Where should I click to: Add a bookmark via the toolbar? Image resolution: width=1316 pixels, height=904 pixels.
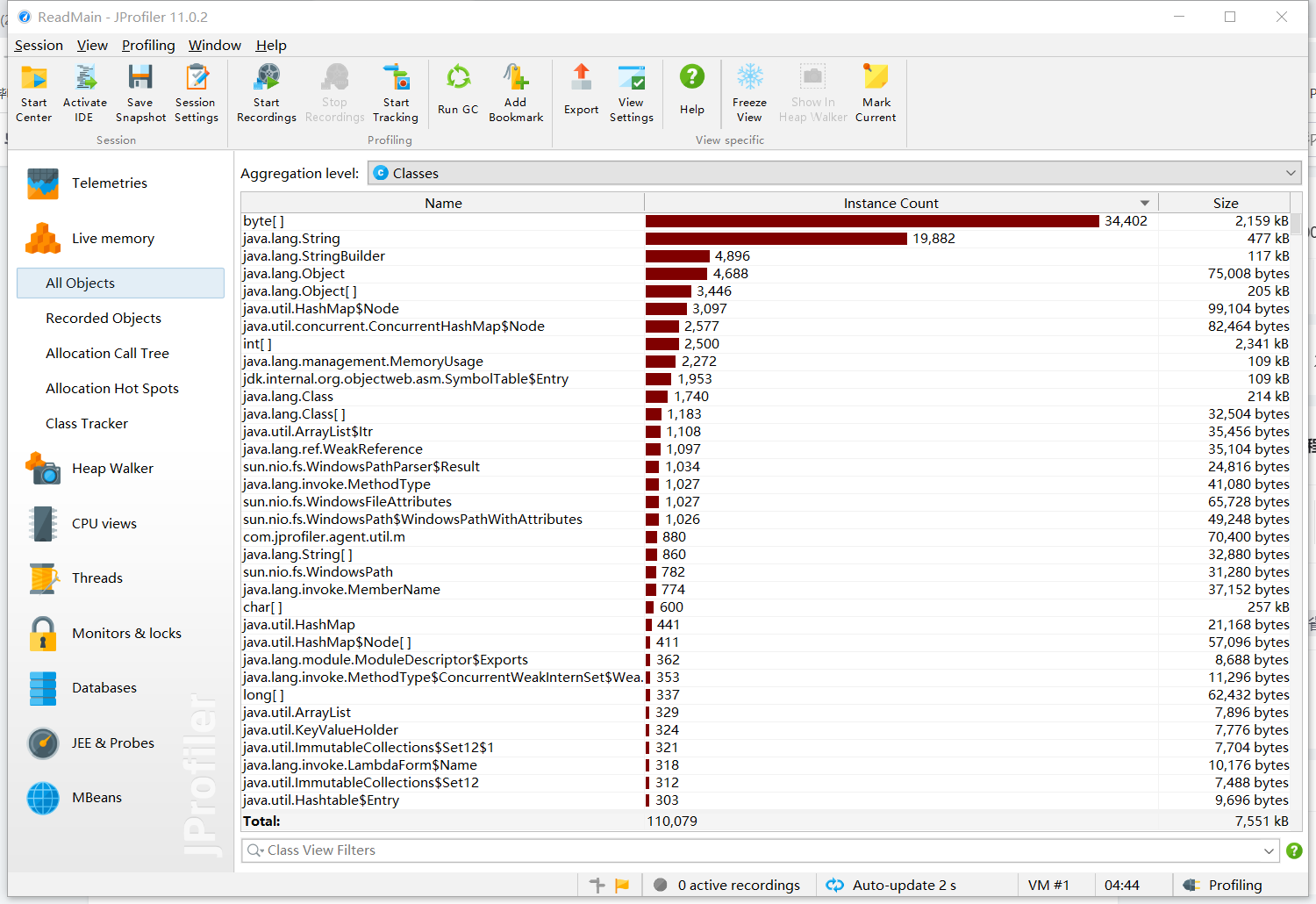(516, 92)
